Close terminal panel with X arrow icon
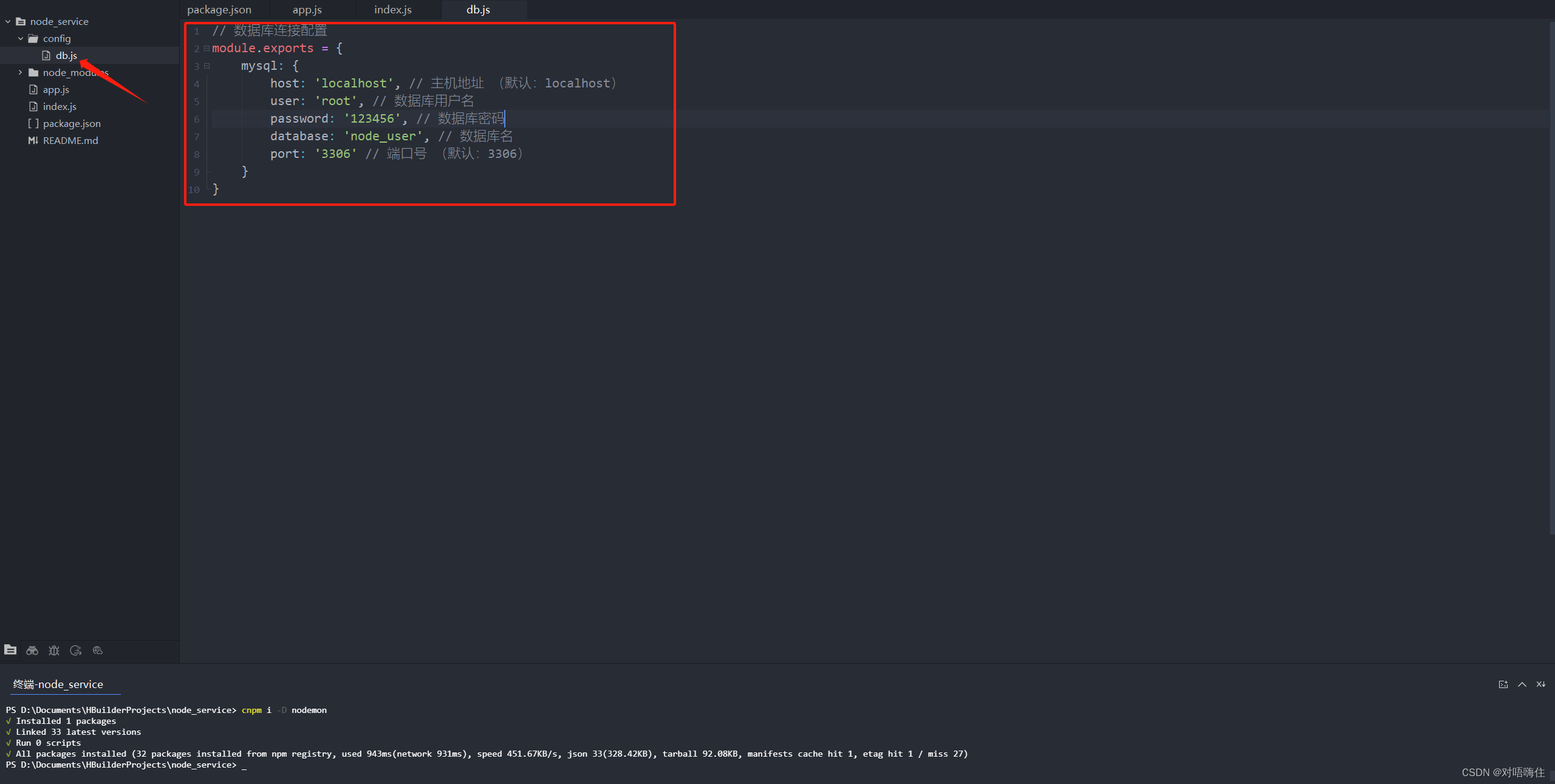This screenshot has height=784, width=1555. pyautogui.click(x=1541, y=684)
